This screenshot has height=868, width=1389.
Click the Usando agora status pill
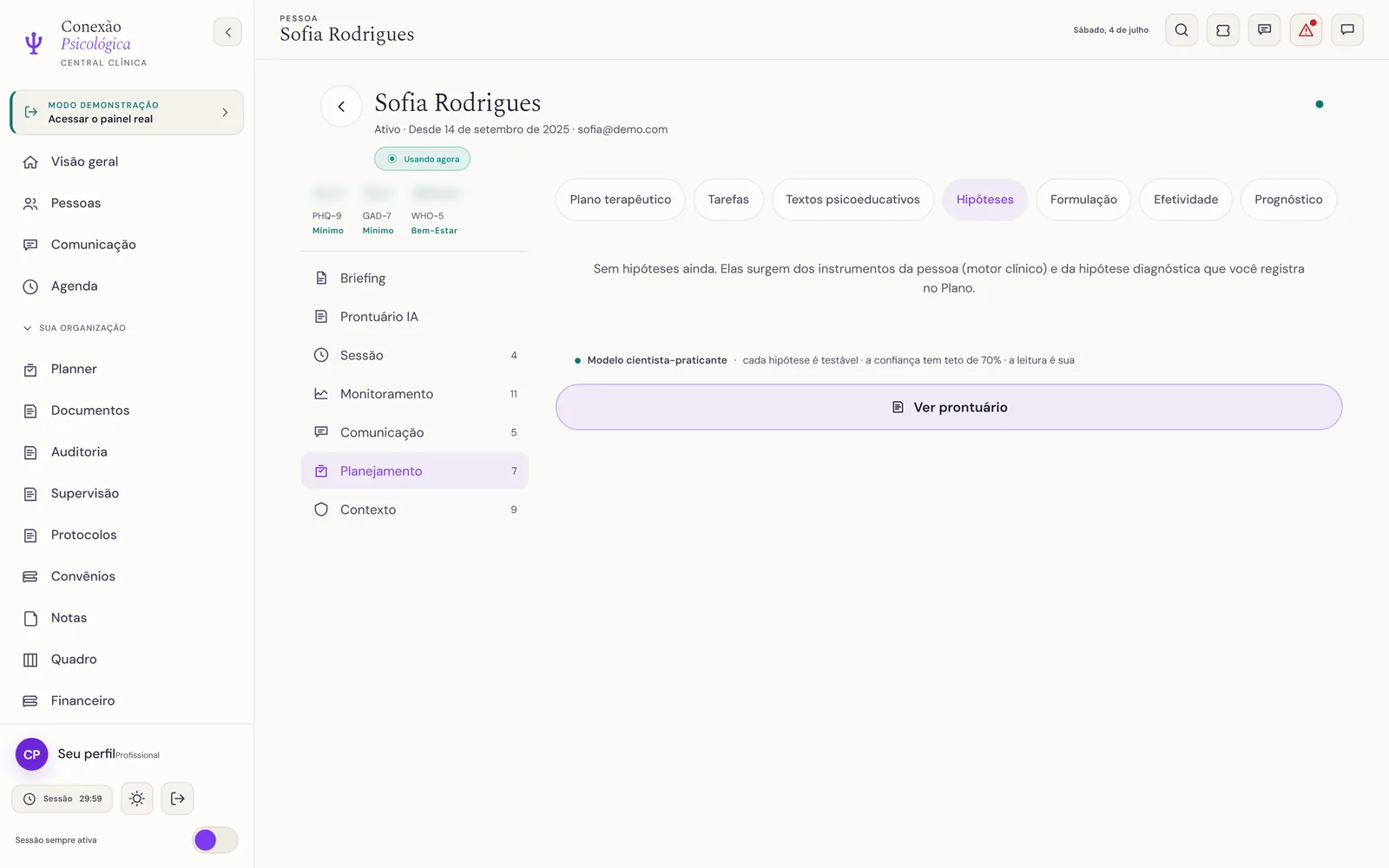tap(423, 159)
